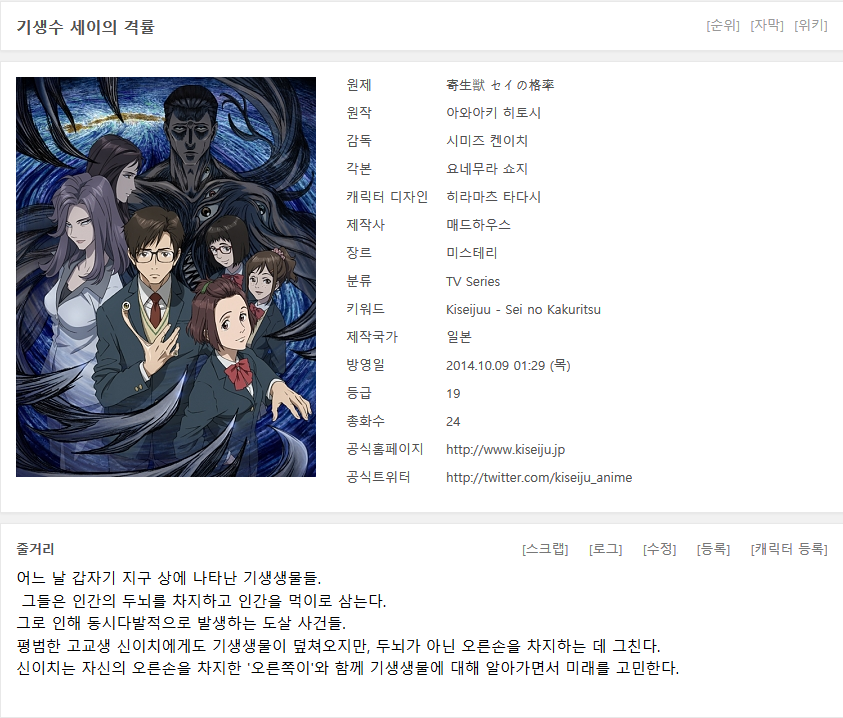Open the [자막] subtitles link
Screen dimensions: 843x718
coord(767,25)
